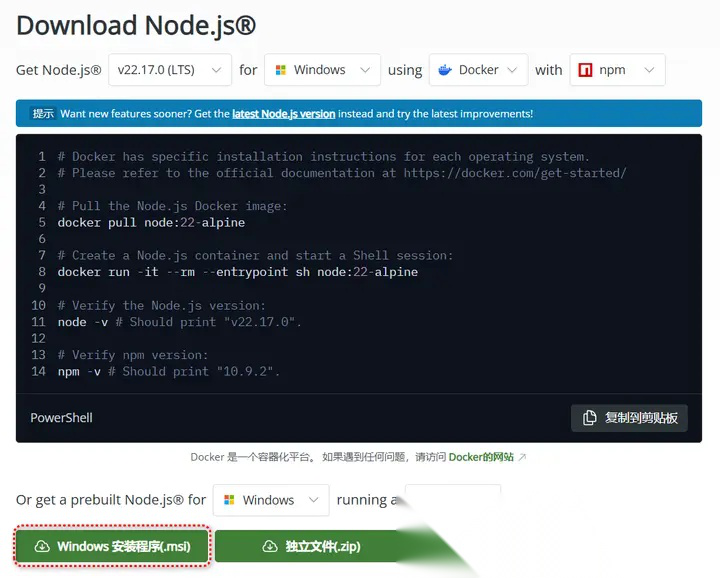Click the 复制到剪贴板 copy button

click(x=629, y=418)
